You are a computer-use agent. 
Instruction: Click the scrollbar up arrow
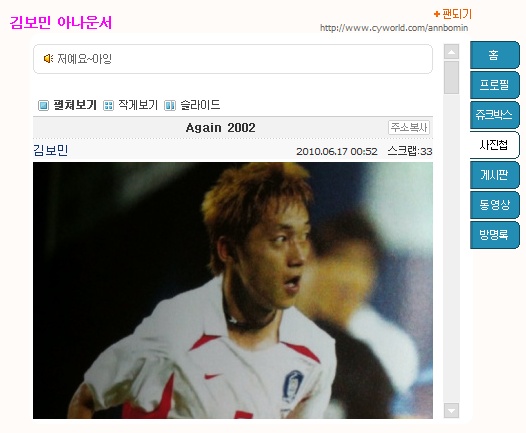point(451,52)
